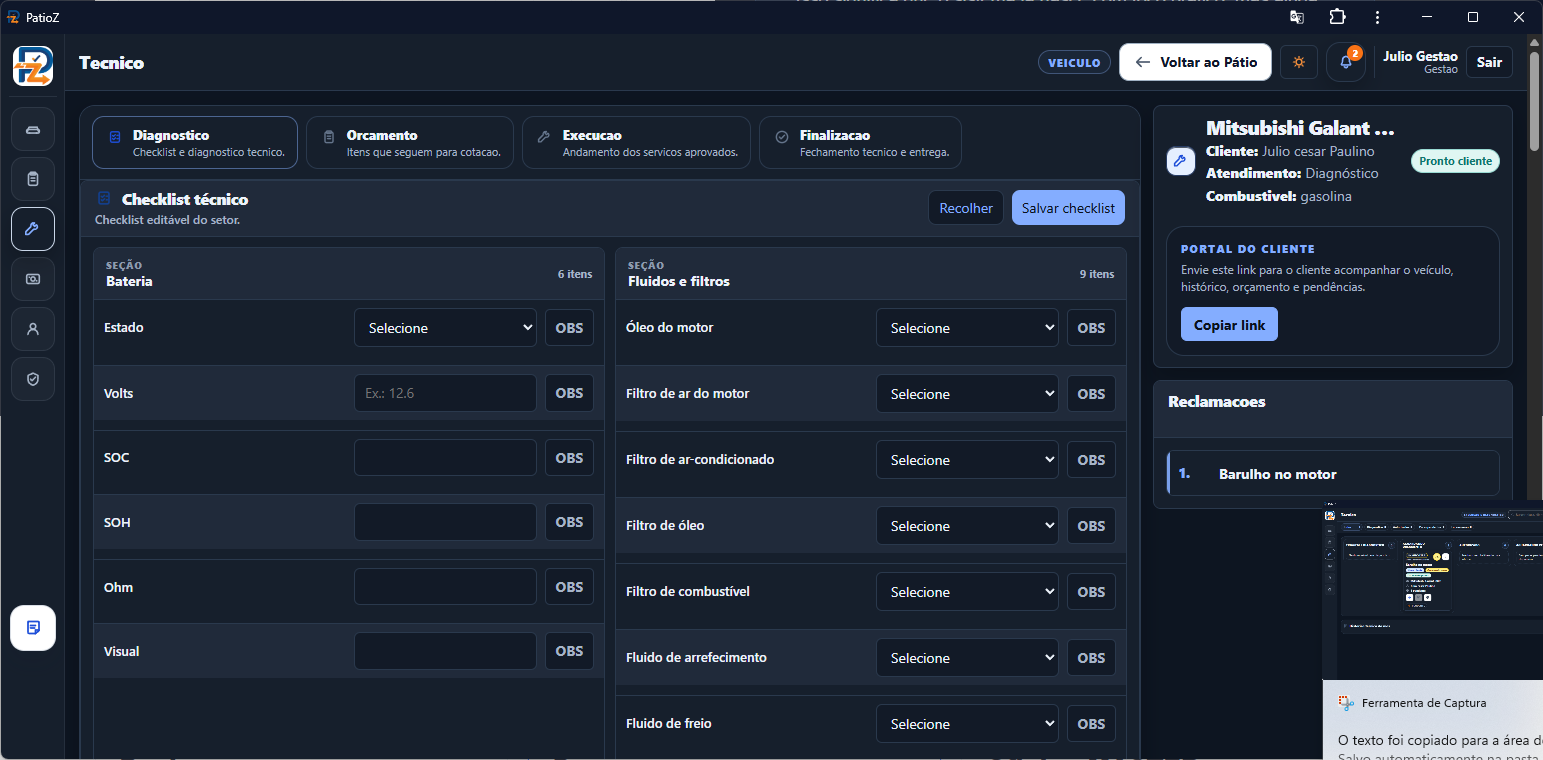
Task: Click OBS button for SOH row
Action: (569, 522)
